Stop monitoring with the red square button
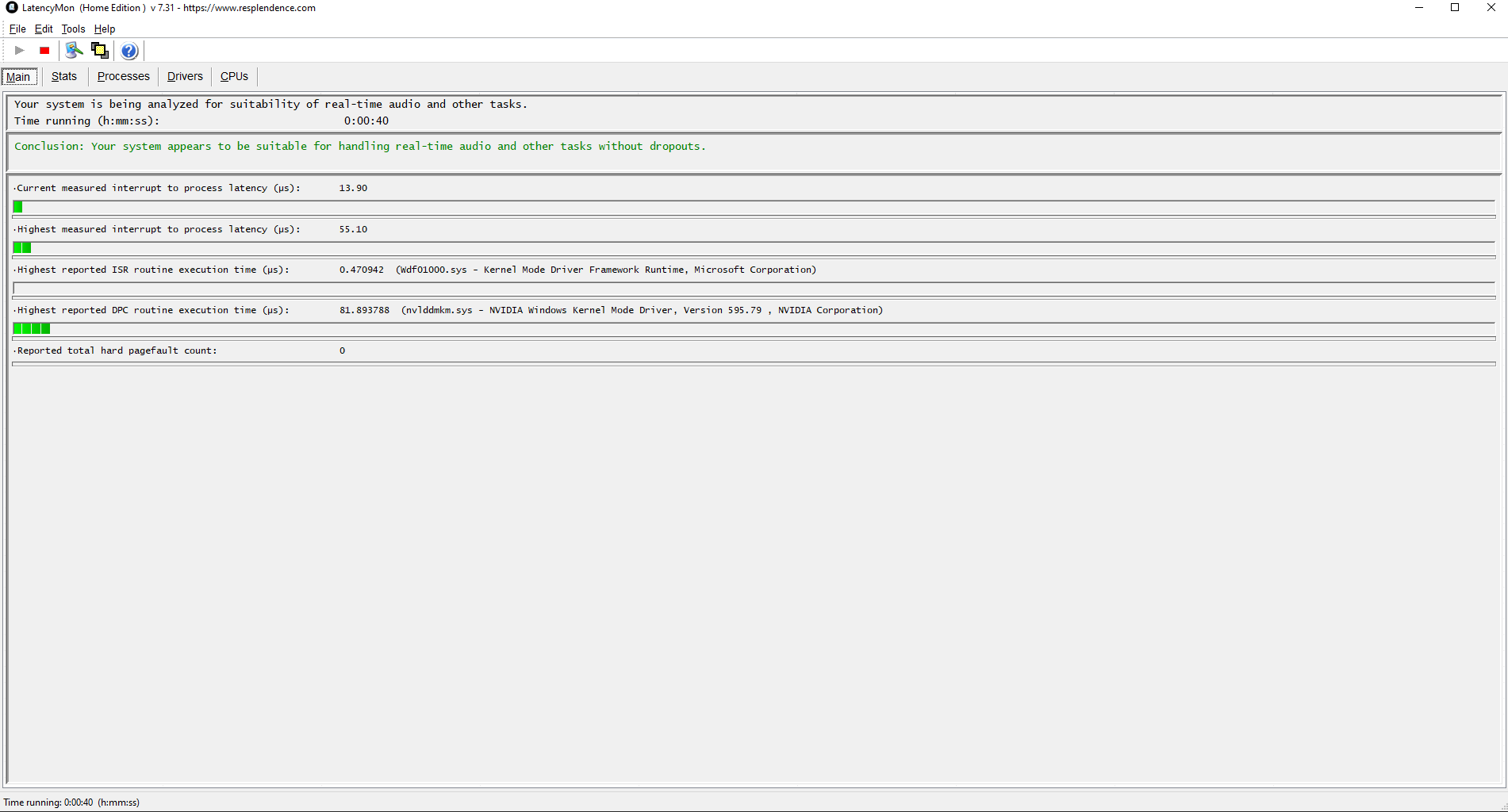 (44, 51)
